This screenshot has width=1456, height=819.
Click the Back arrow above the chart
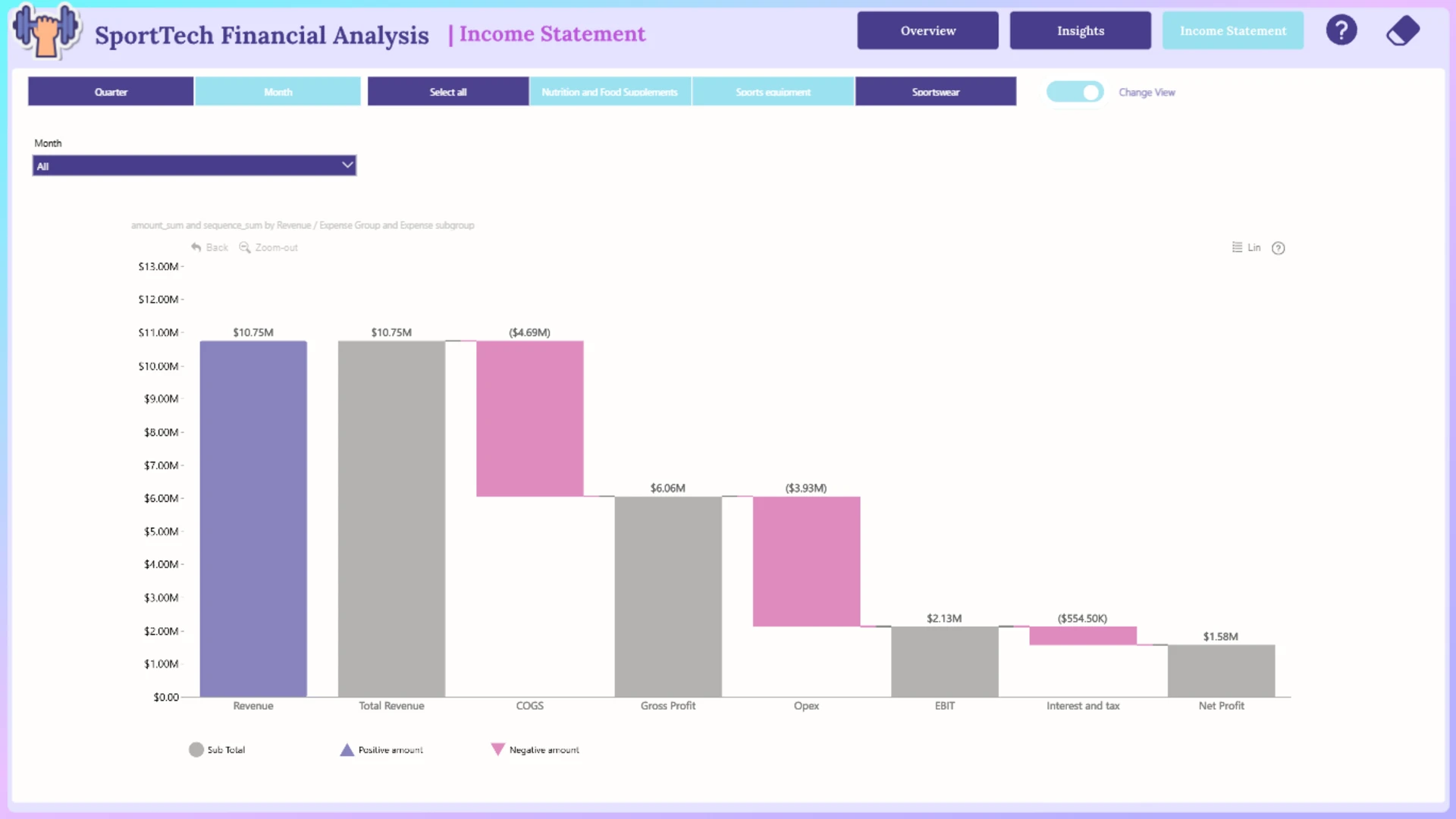[x=196, y=247]
